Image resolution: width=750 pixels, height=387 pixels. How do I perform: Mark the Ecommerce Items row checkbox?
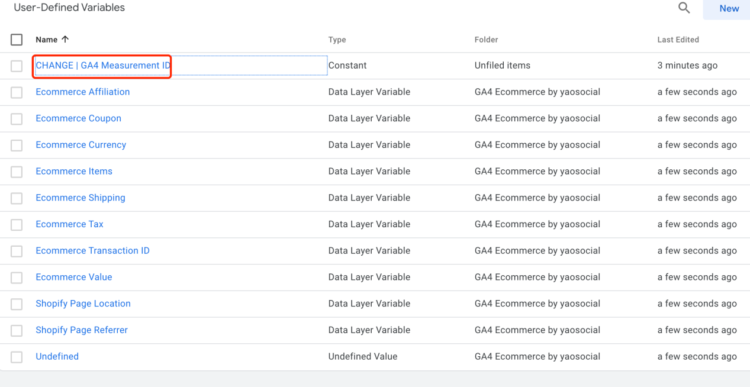[x=17, y=172]
